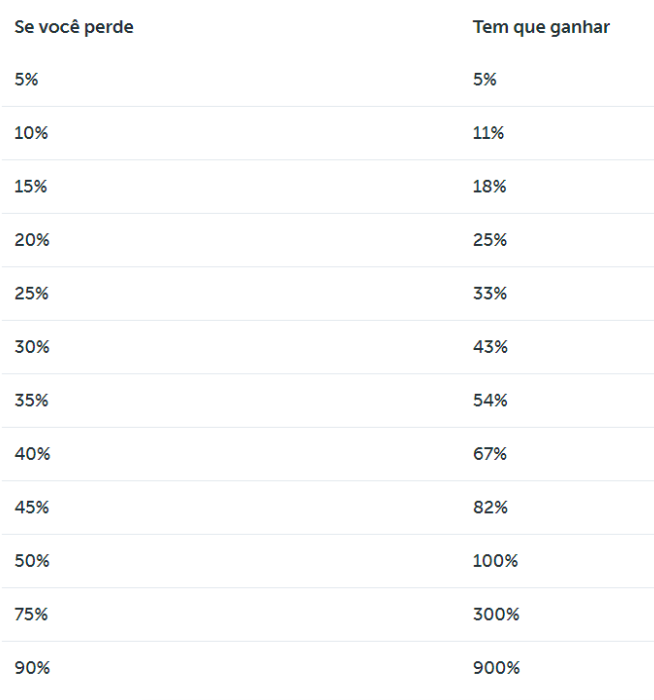Screen dimensions: 654x700
Task: Click the 33% gain value
Action: pos(490,294)
